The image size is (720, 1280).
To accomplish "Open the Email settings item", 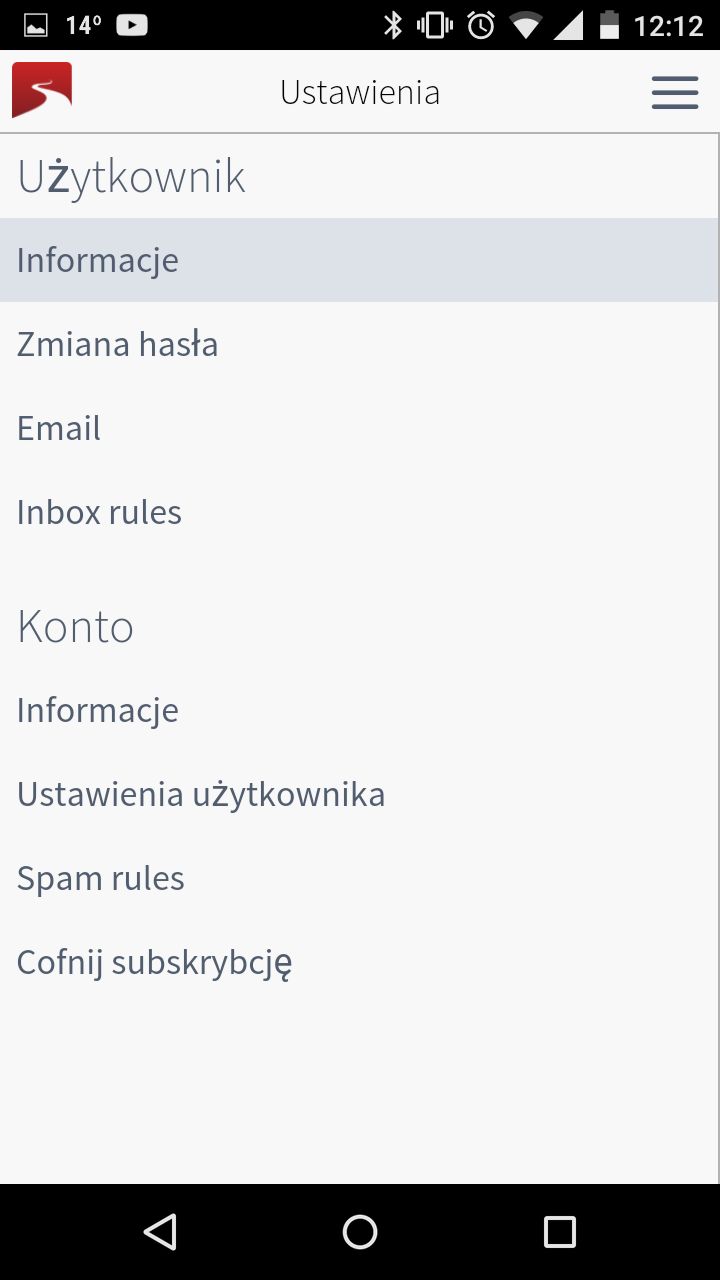I will click(x=359, y=428).
